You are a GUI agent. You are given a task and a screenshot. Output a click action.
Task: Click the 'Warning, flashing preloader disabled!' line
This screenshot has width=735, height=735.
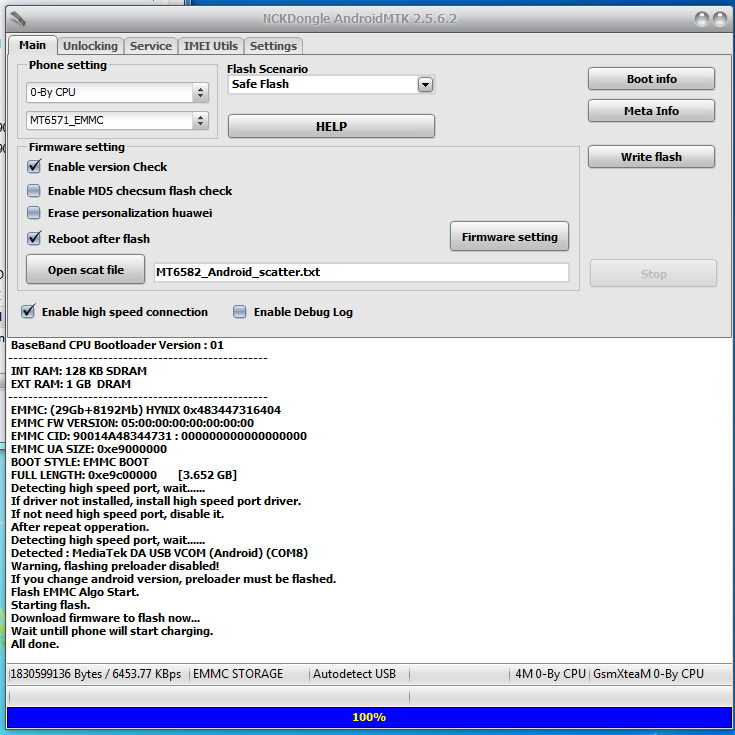[115, 566]
